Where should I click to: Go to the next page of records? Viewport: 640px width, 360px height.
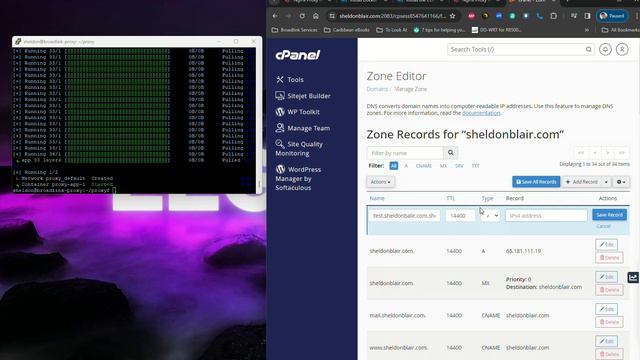608,153
